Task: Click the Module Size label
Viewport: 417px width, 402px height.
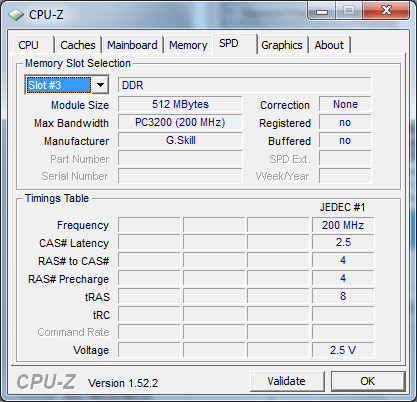Action: pos(80,105)
